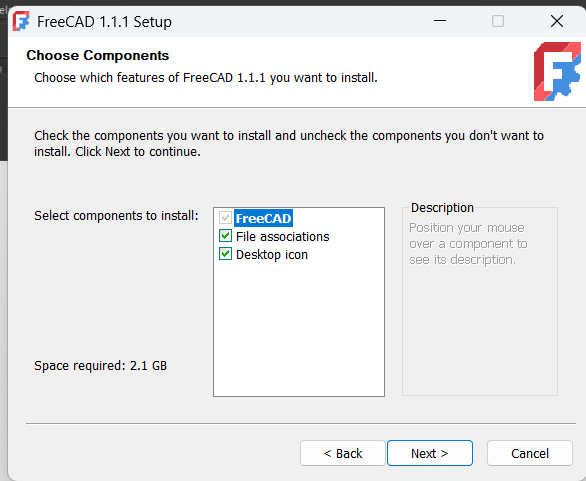The image size is (586, 481).
Task: Click the FreeCAD icon in the title bar
Action: 21,21
